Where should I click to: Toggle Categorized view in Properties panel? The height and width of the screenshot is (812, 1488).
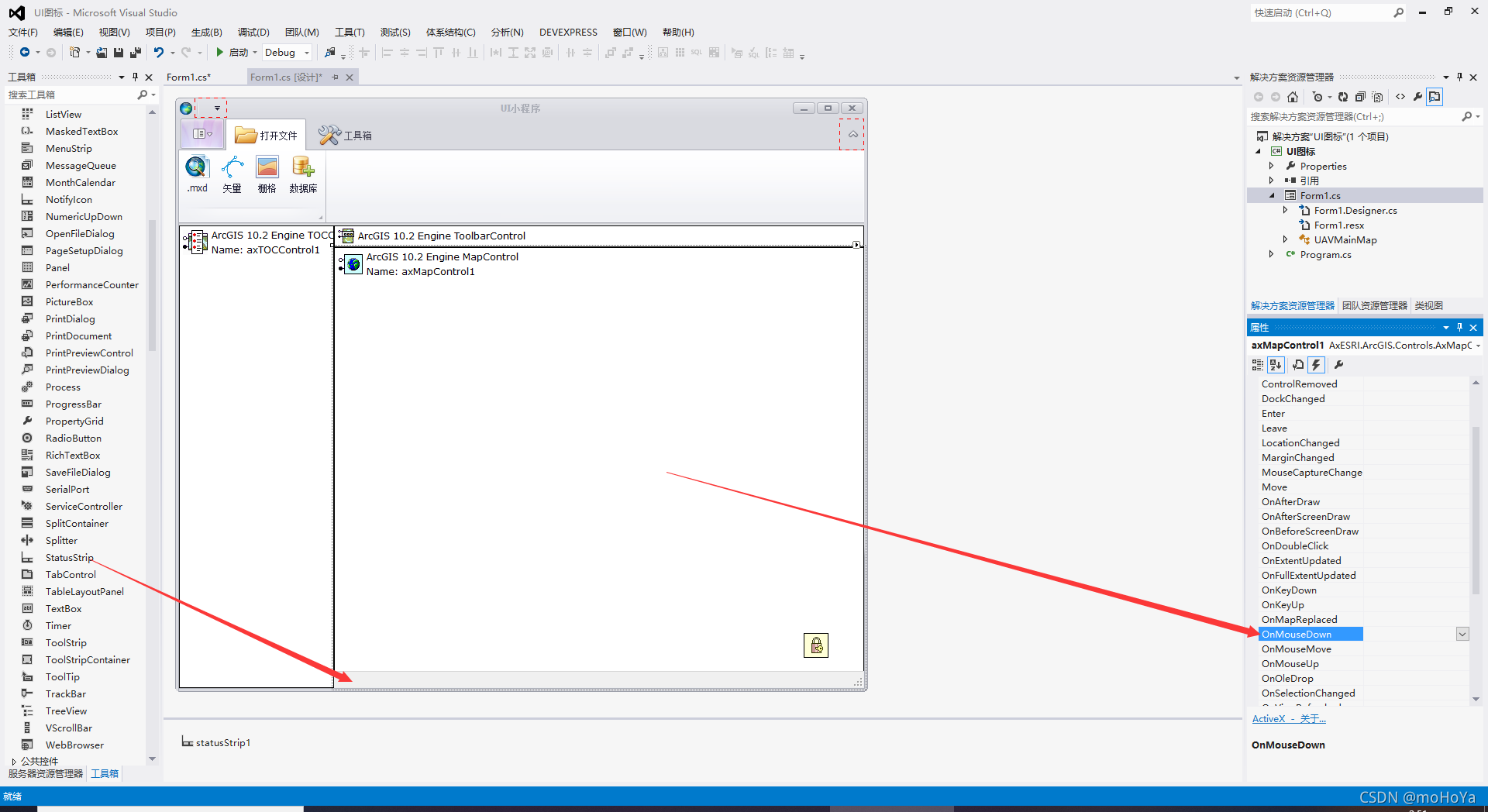point(1258,365)
